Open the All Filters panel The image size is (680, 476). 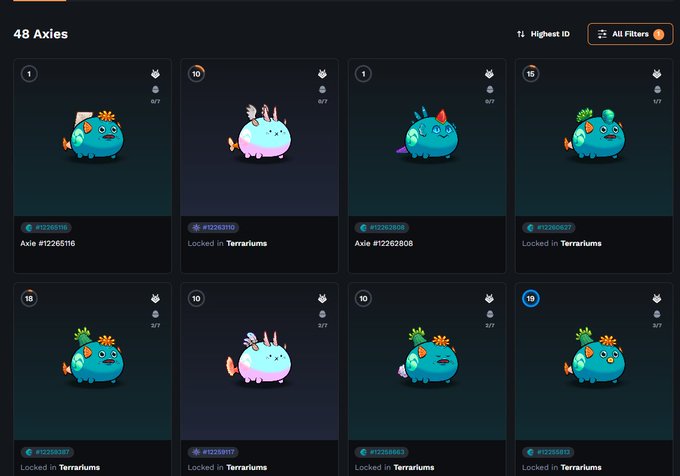(x=630, y=34)
